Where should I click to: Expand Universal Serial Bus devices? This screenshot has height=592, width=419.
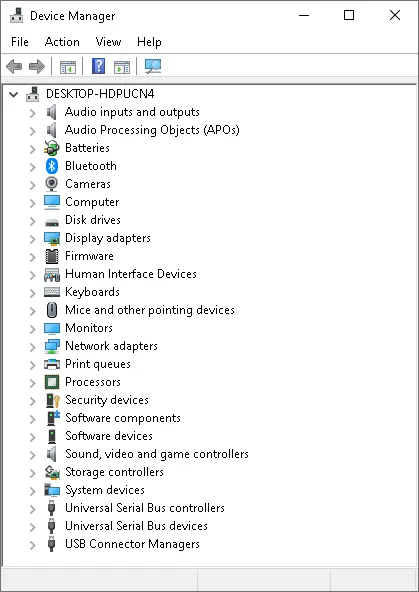(33, 527)
